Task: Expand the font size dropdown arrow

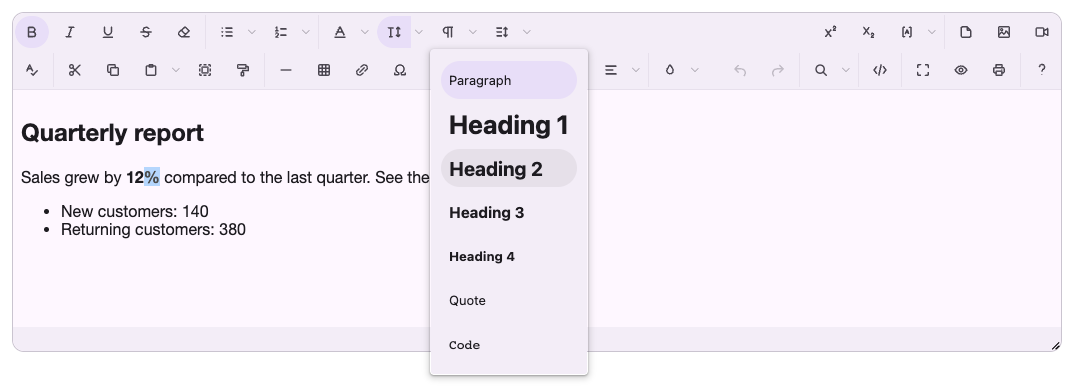Action: [419, 32]
